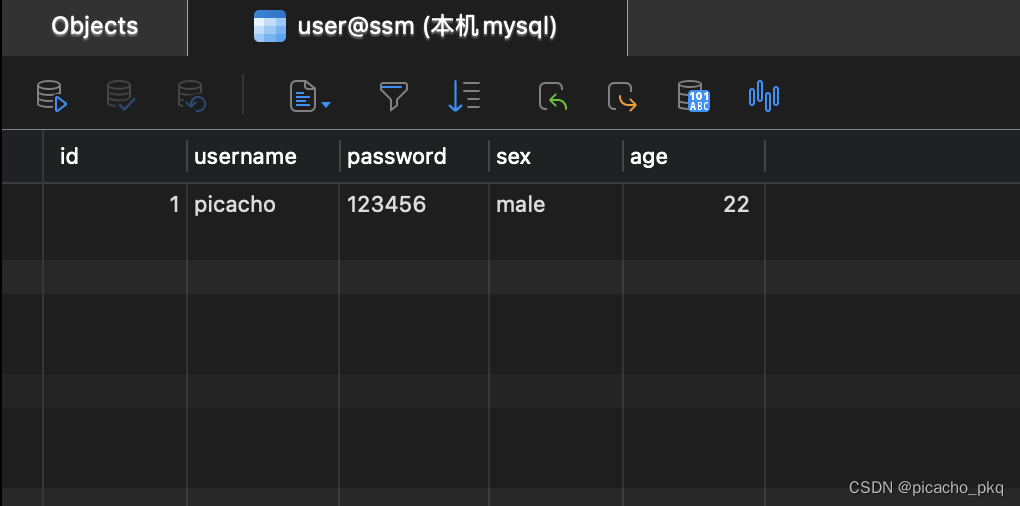Click the Export icon with orange arrow
1020x506 pixels.
point(622,96)
